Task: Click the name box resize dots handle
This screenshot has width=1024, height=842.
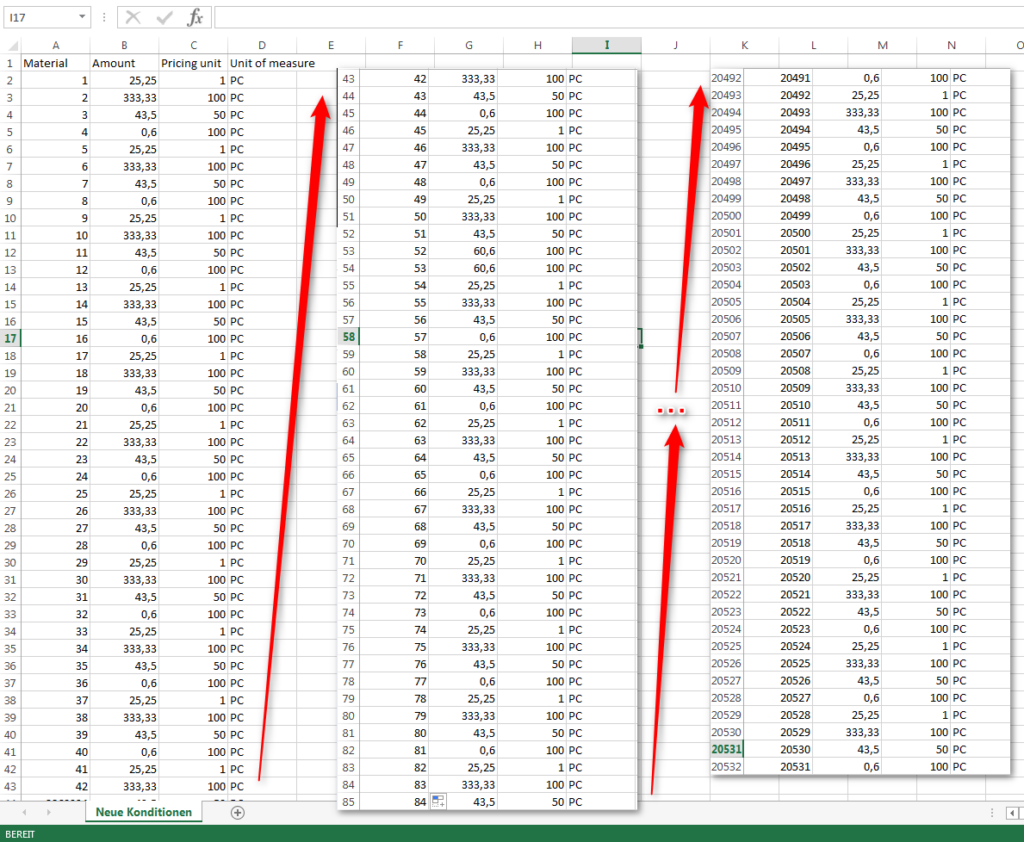Action: [x=104, y=18]
